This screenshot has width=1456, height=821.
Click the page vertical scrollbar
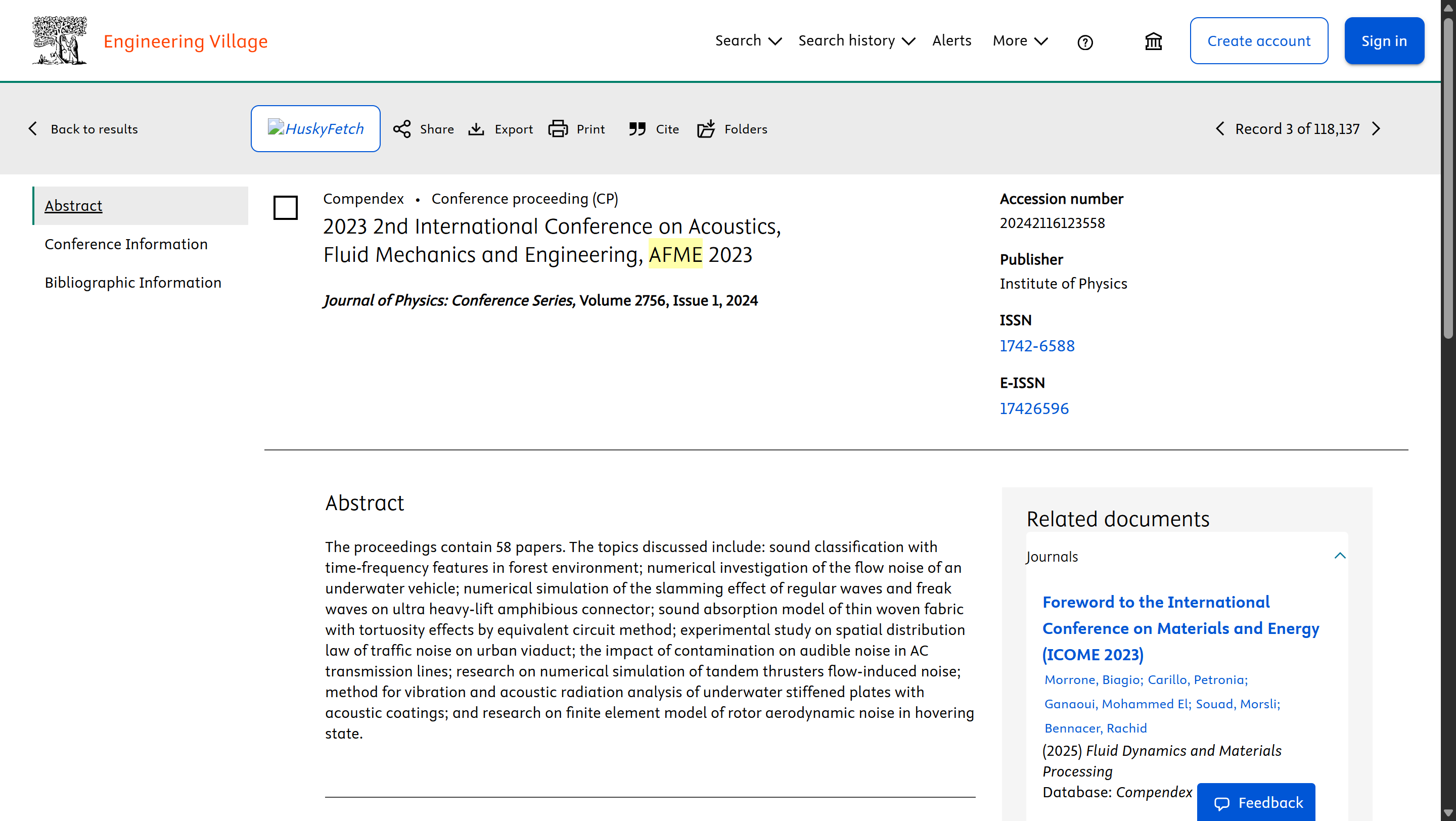1448,410
